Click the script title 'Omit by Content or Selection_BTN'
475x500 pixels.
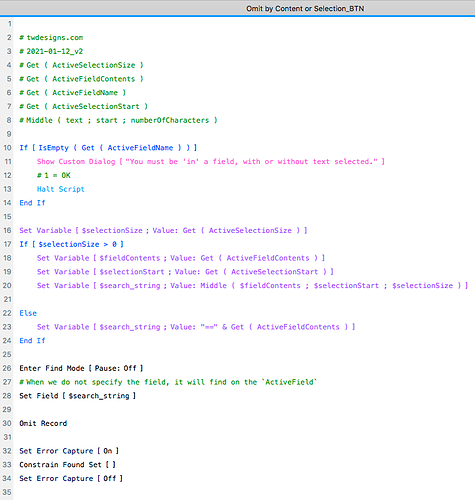click(305, 9)
